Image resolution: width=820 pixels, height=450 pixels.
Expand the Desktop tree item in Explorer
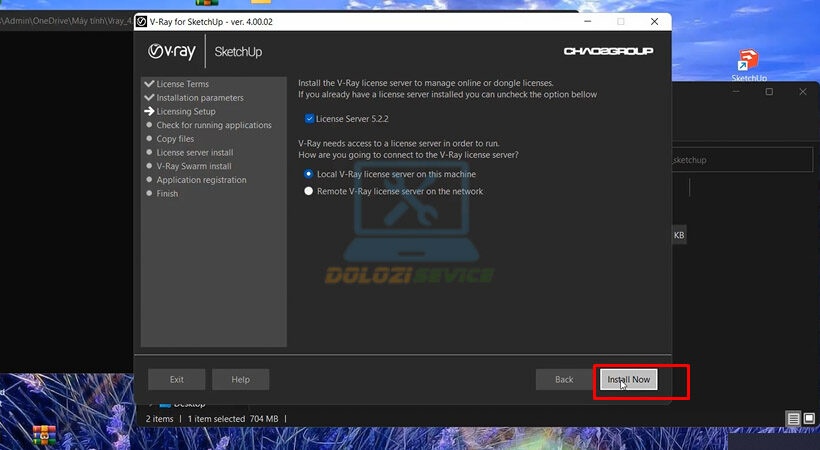pos(151,404)
